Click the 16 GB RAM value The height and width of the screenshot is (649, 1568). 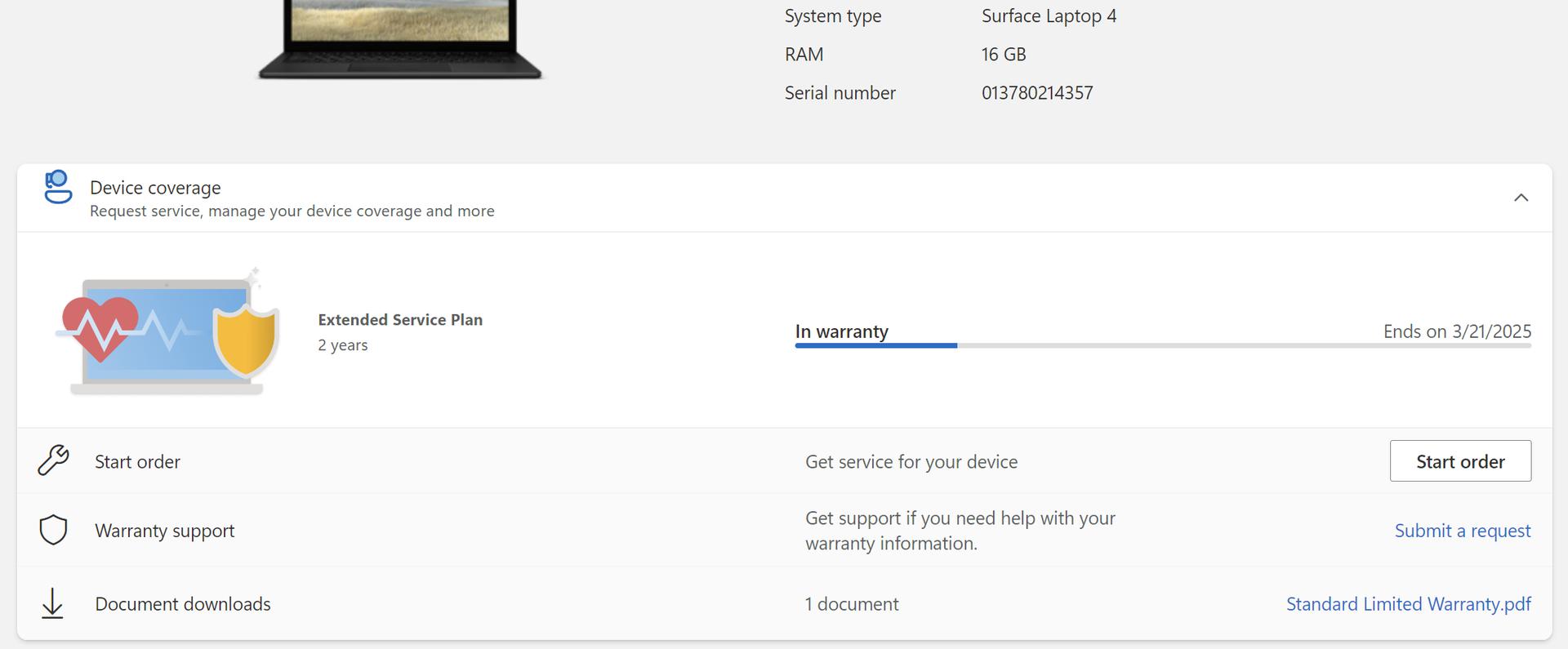coord(1003,55)
